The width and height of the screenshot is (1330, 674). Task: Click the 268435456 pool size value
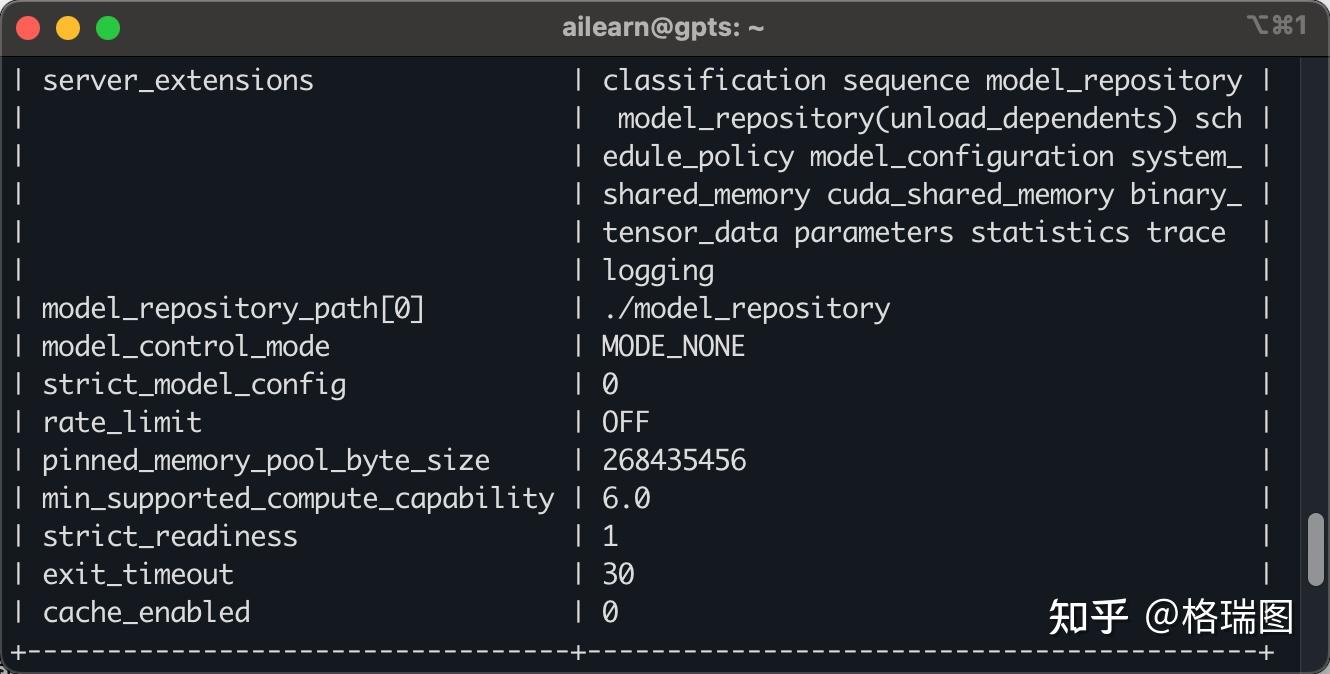point(673,461)
